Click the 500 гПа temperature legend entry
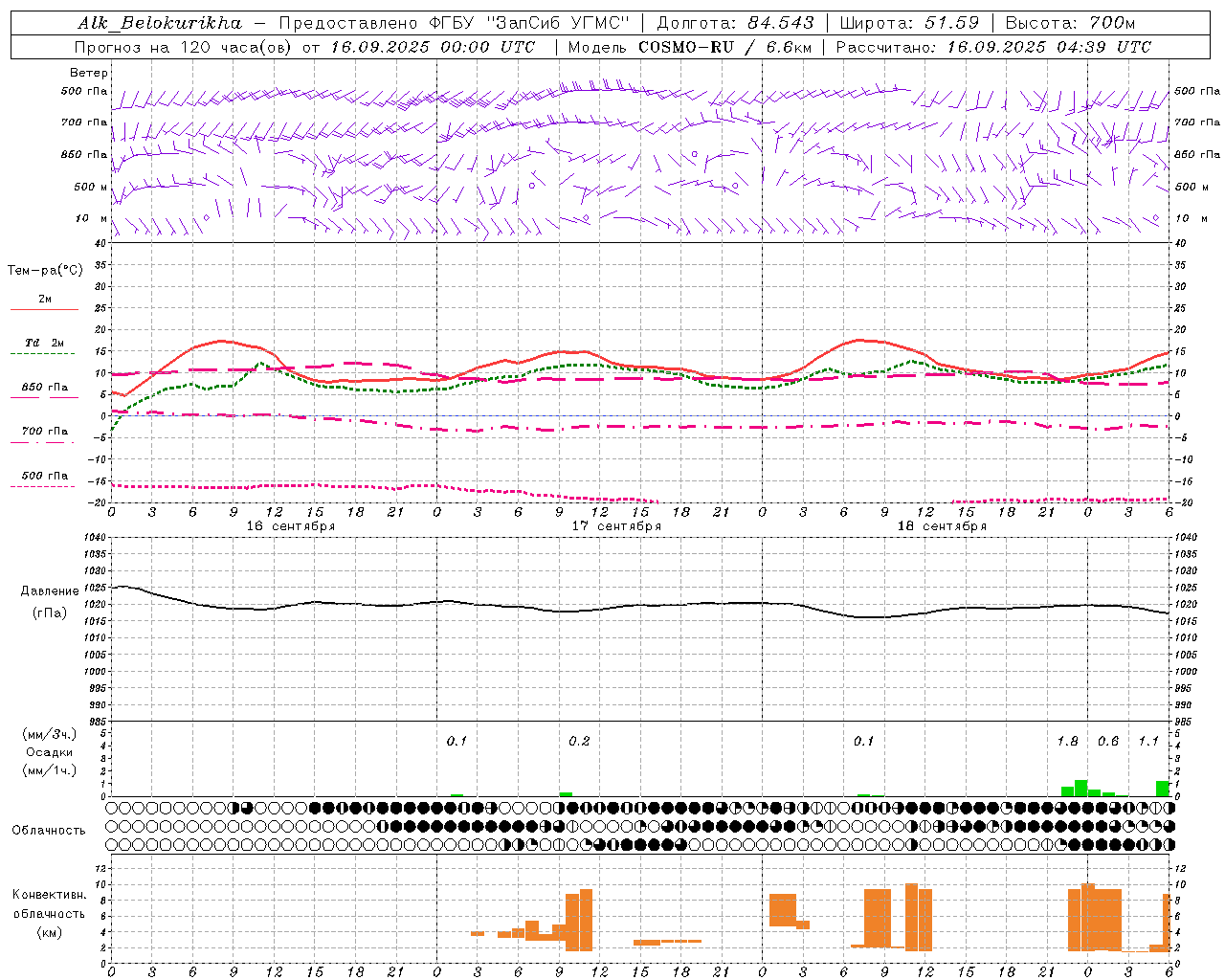The width and height of the screenshot is (1225, 980). point(45,476)
